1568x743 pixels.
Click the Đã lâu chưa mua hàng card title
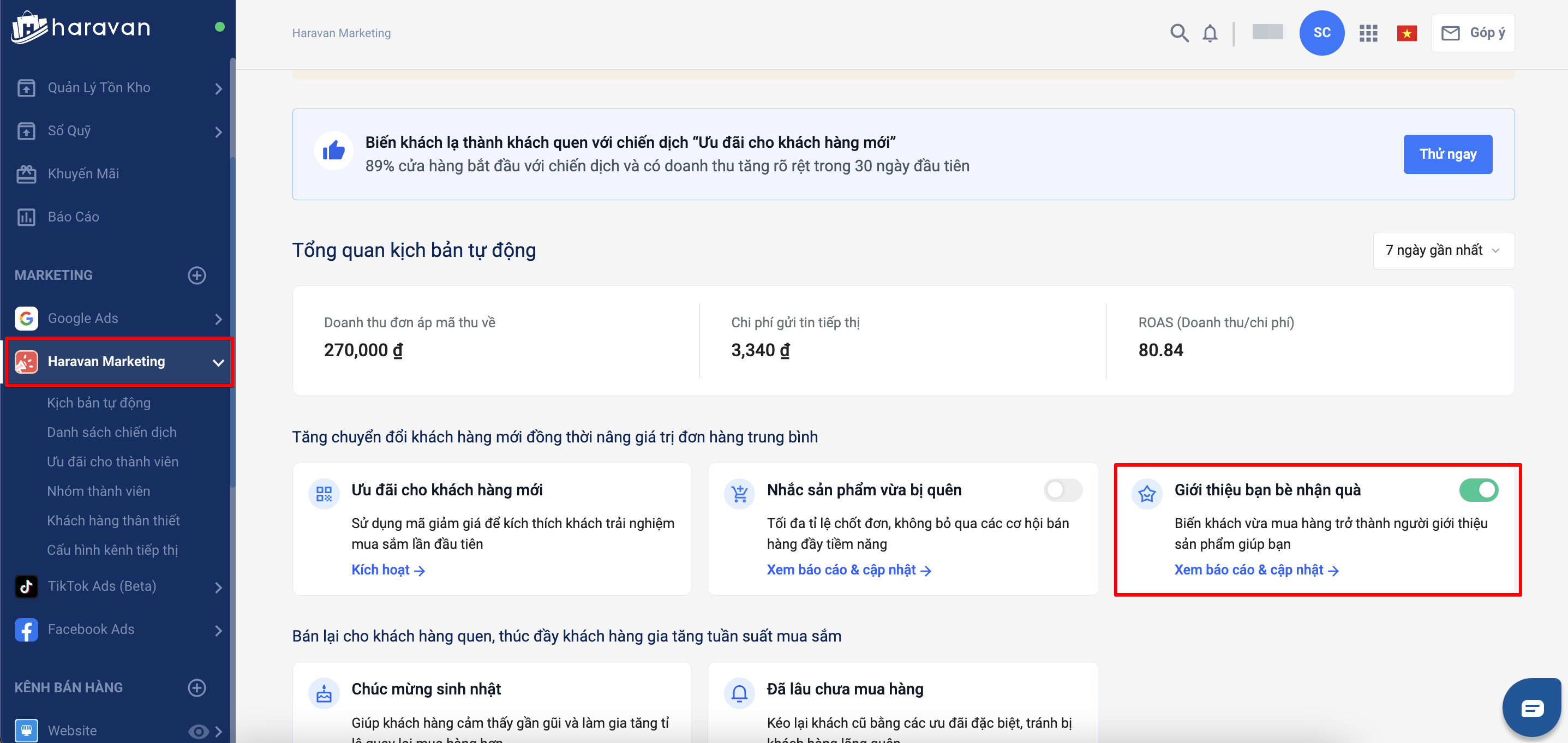coord(845,689)
